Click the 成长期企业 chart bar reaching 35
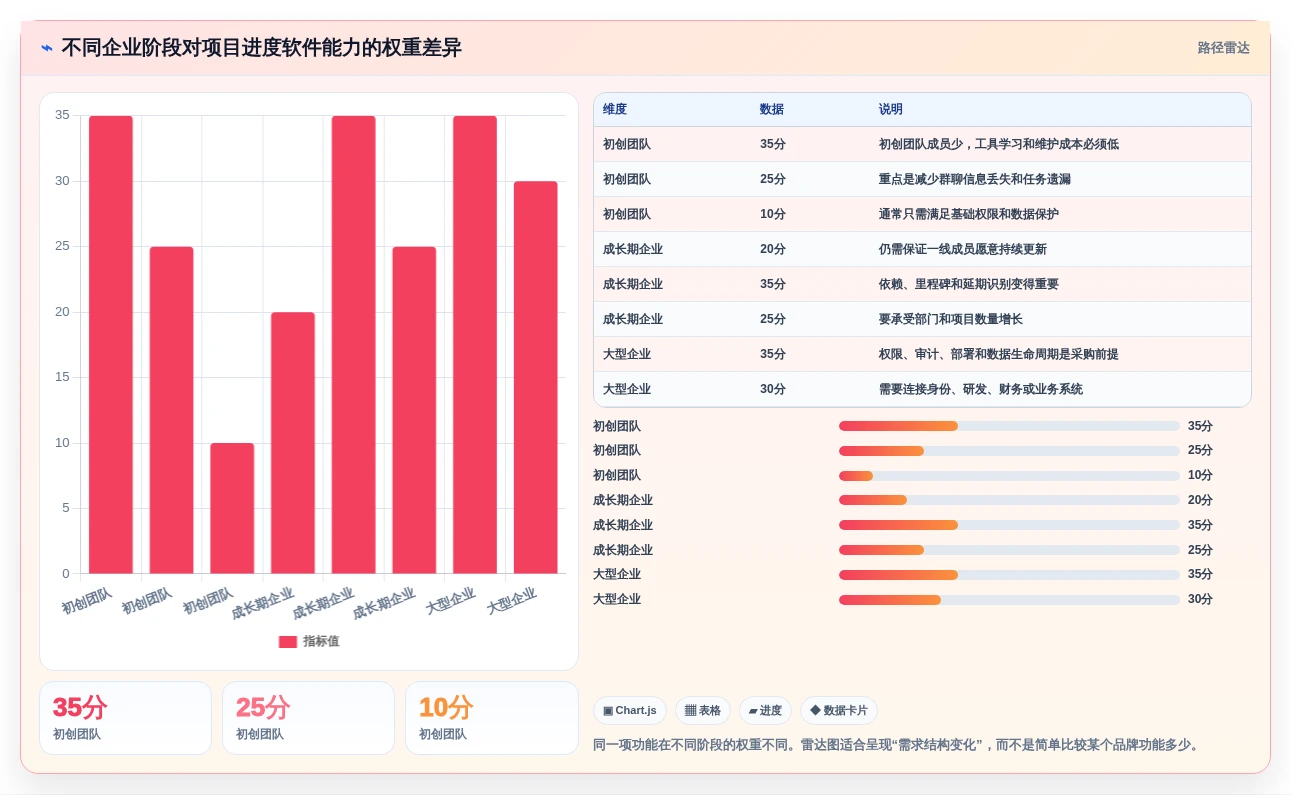1291x795 pixels. pyautogui.click(x=354, y=345)
